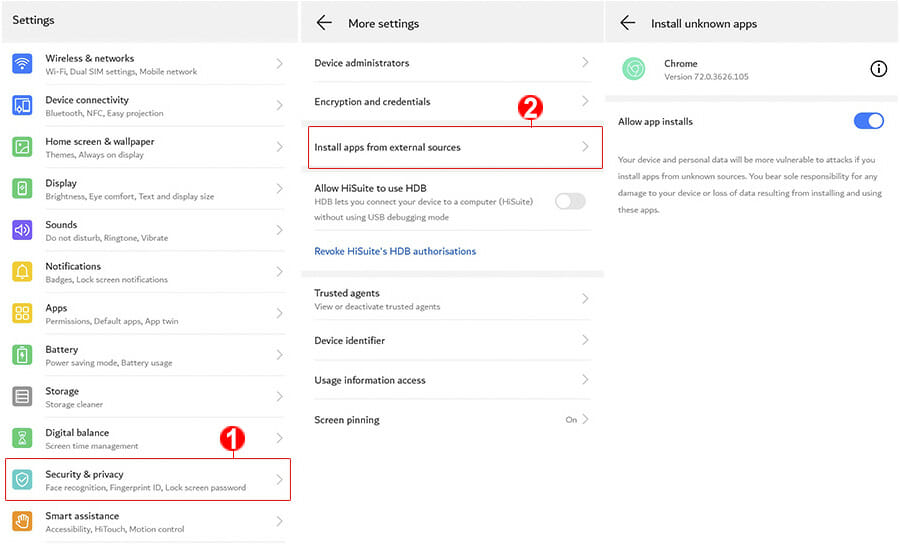Viewport: 900px width, 551px height.
Task: Go back from Install unknown apps
Action: click(628, 23)
